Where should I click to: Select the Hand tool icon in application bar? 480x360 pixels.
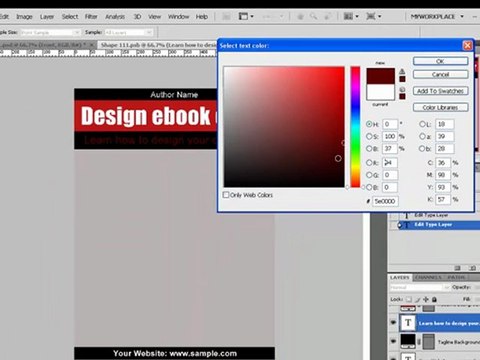[x=300, y=16]
